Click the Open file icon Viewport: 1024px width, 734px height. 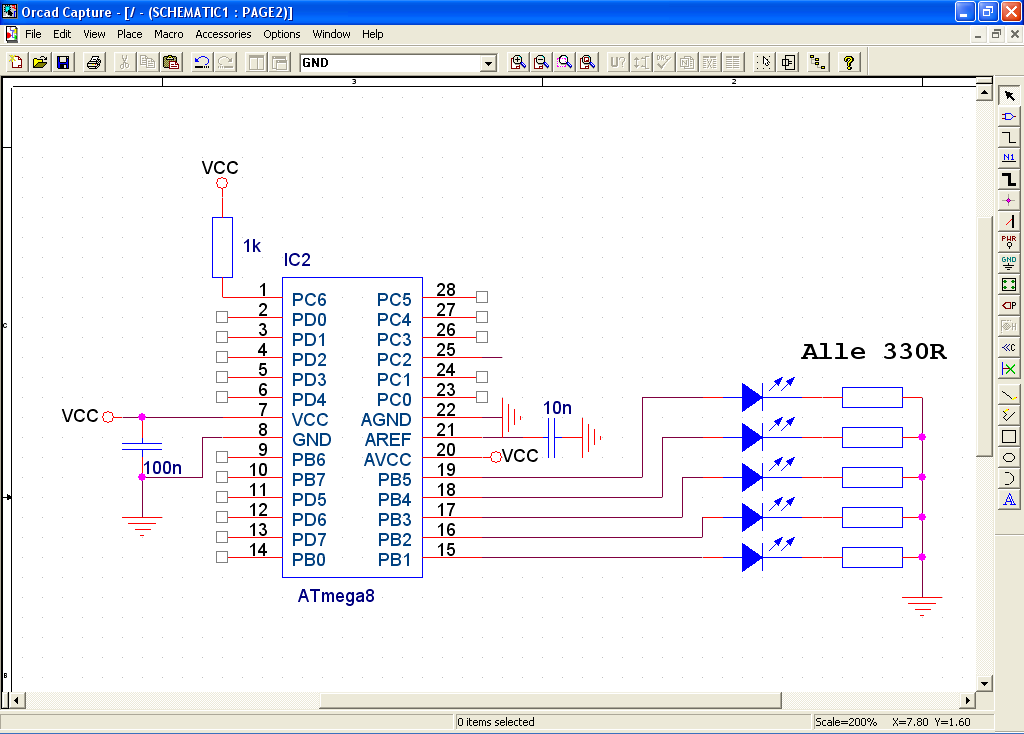tap(40, 63)
